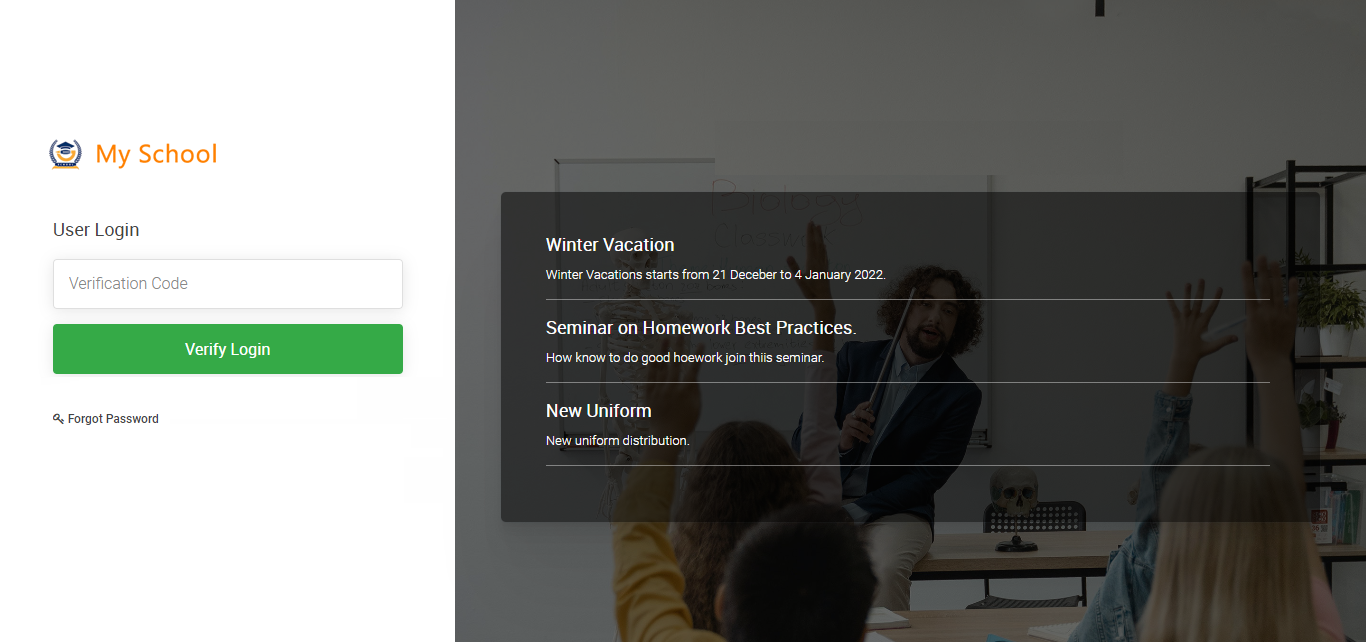Open the Winter Vacation notice title
The height and width of the screenshot is (642, 1366).
click(x=610, y=245)
